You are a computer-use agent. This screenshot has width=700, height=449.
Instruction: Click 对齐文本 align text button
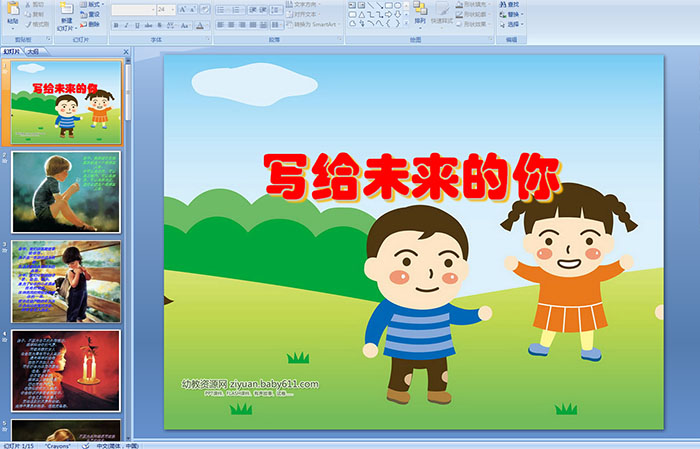pos(303,14)
